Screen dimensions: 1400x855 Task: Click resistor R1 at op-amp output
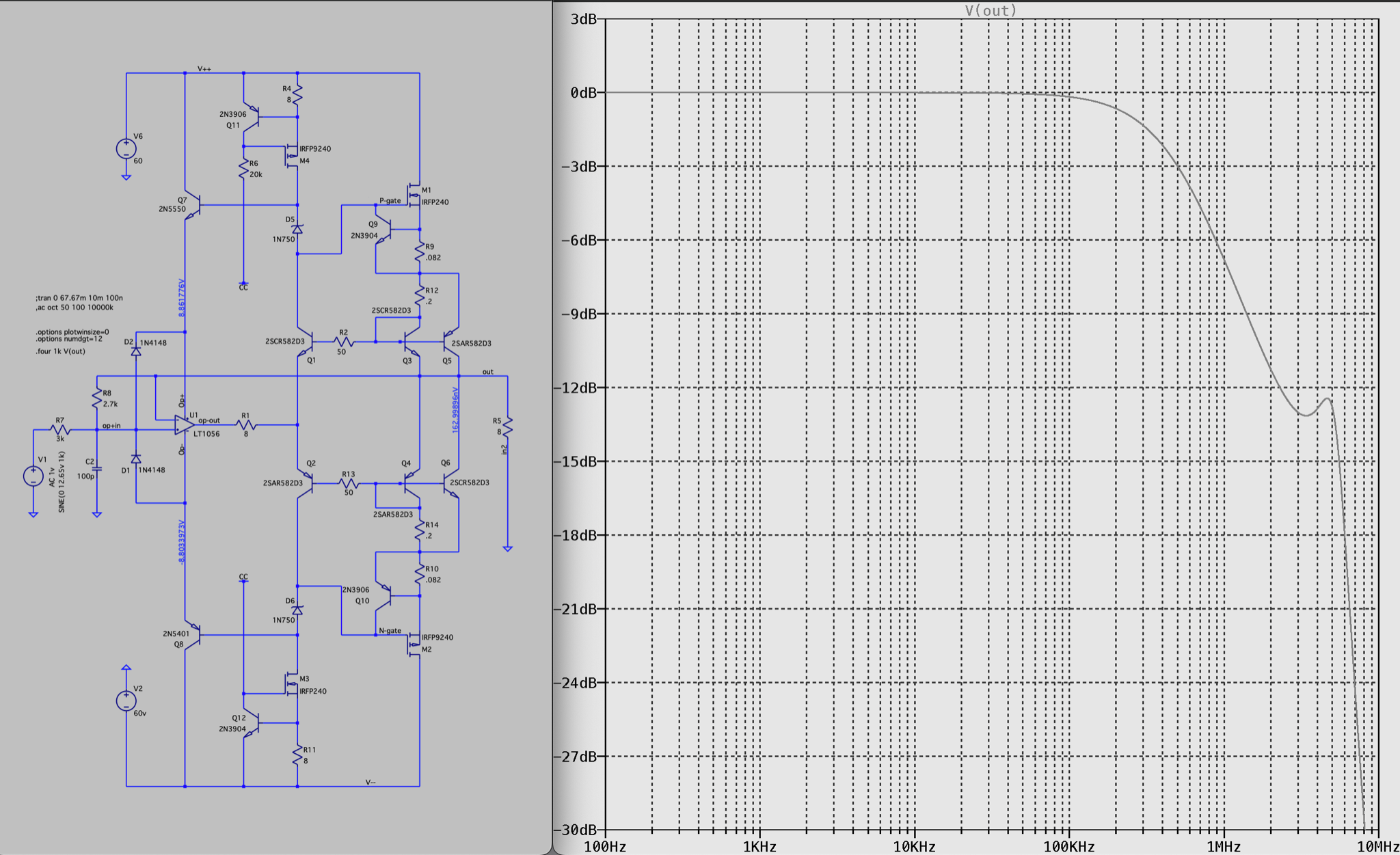point(246,424)
